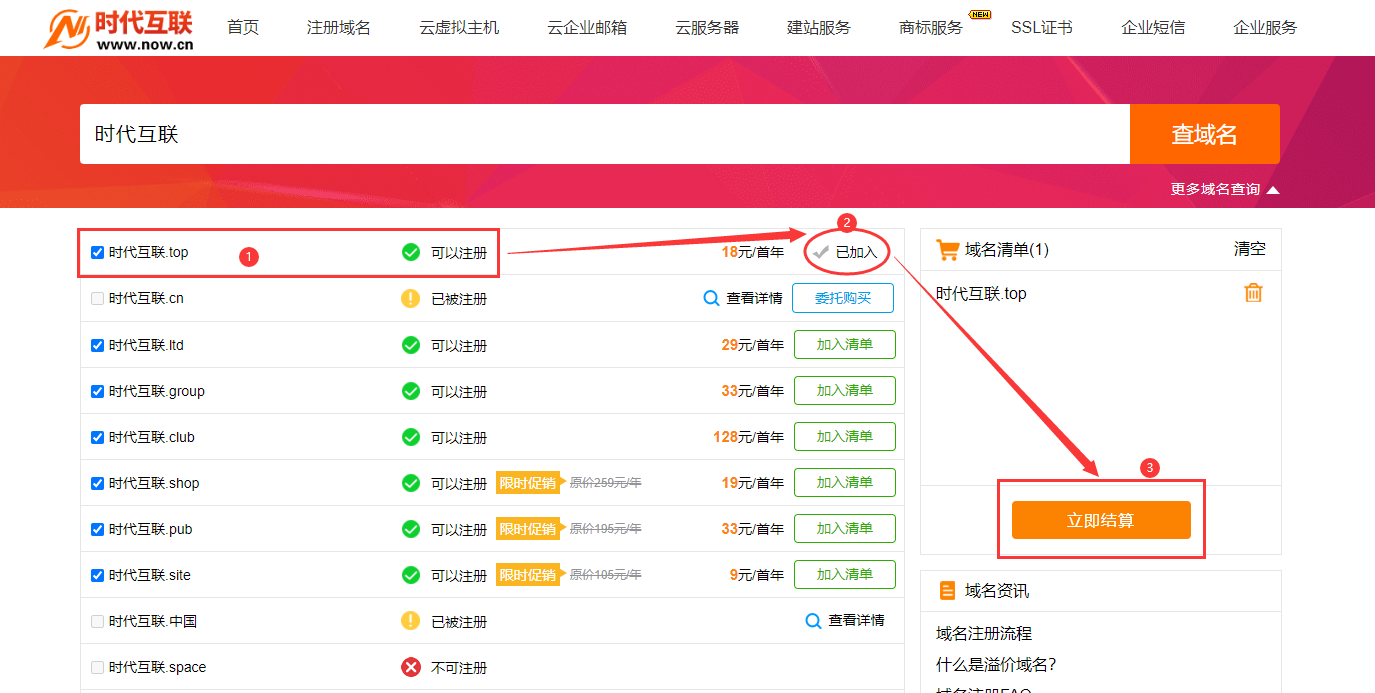Click 委托购买 for 时代互联.cn
The image size is (1375, 693).
tap(843, 298)
